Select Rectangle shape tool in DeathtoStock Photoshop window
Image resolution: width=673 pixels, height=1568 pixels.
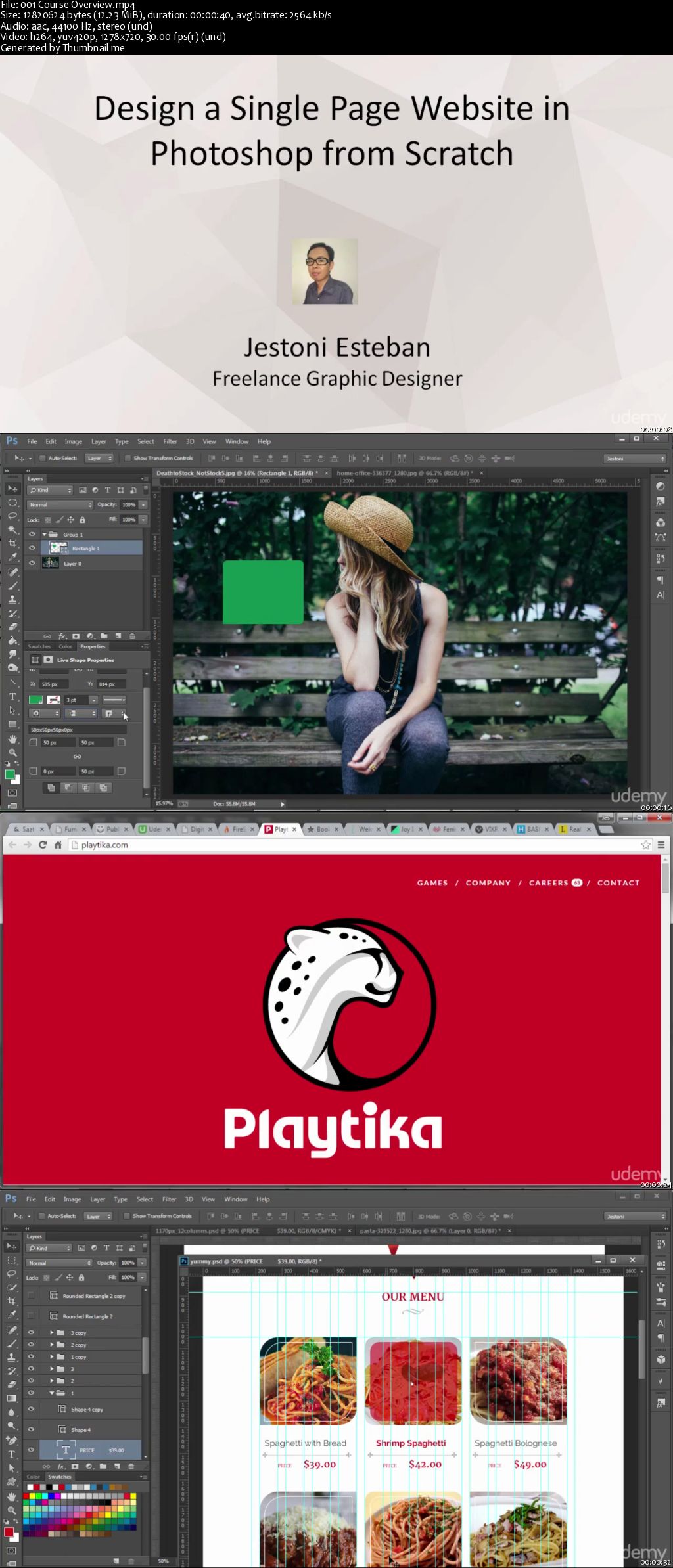[x=12, y=724]
